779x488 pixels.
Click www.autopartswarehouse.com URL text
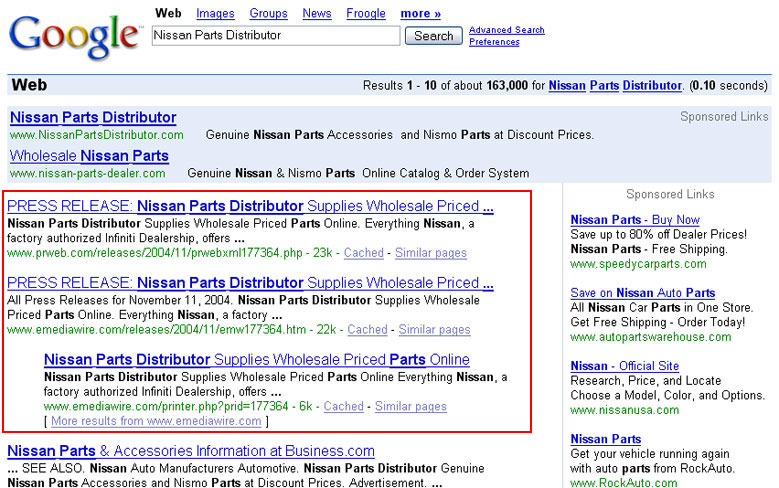point(651,337)
